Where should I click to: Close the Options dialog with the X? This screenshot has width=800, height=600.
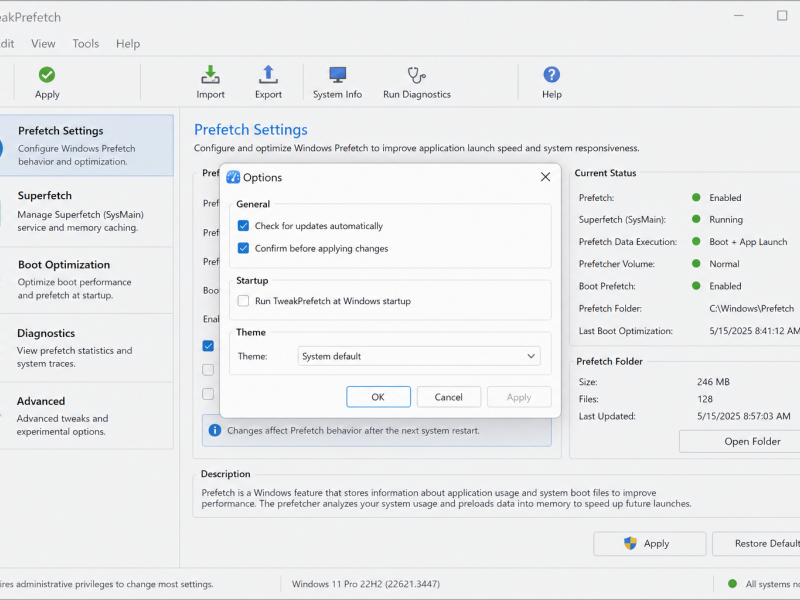[545, 177]
